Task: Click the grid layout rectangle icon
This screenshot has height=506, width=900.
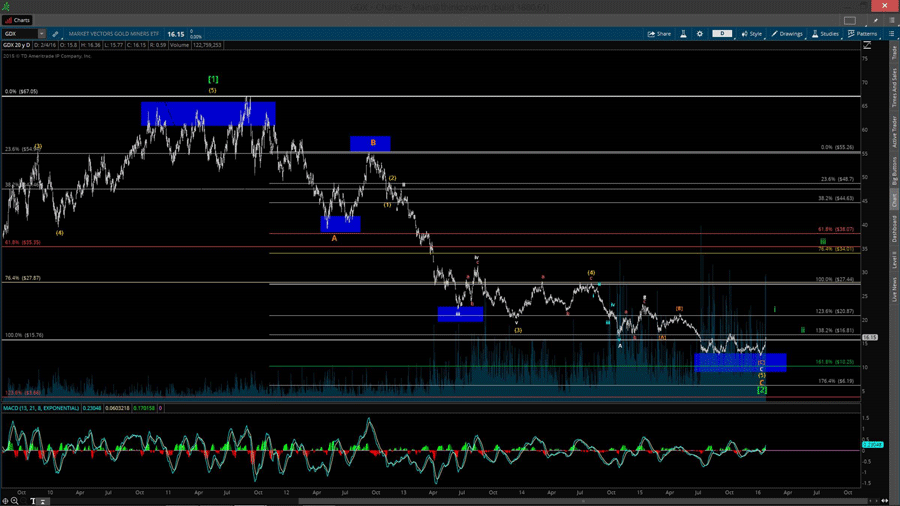Action: point(849,20)
